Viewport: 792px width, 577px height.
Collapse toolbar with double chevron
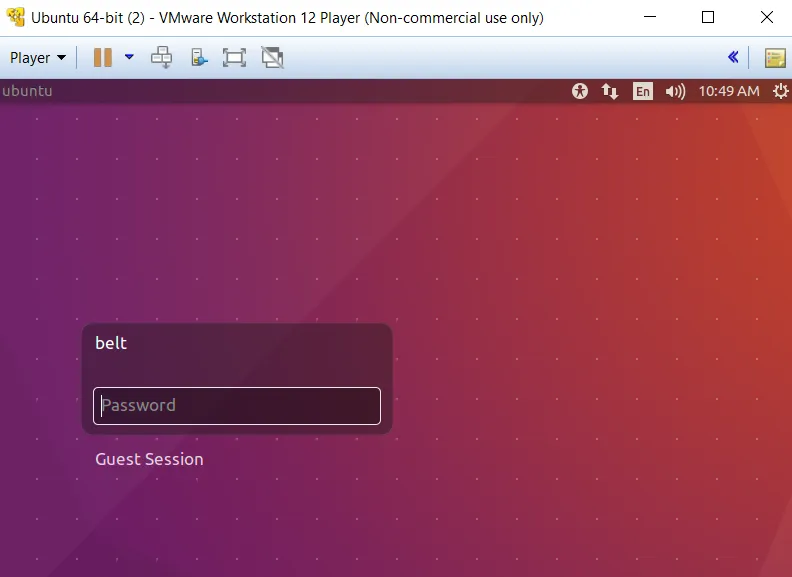click(x=733, y=57)
